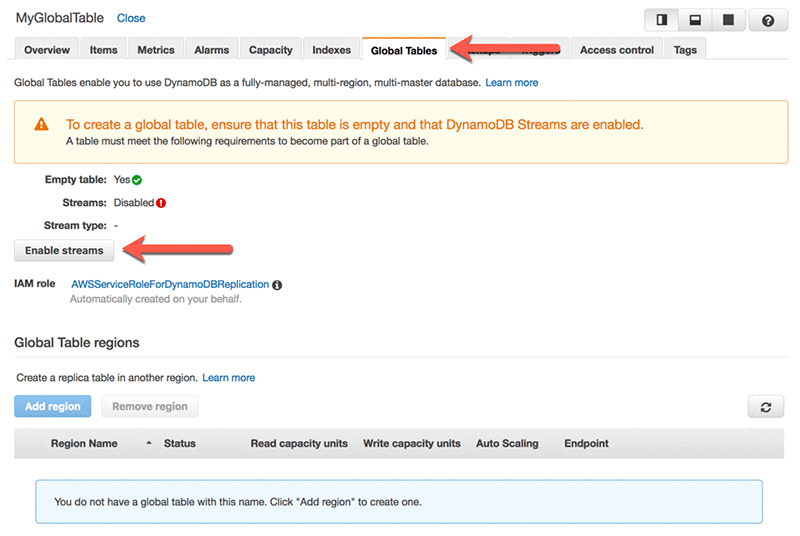
Task: Click the 'You do not have a global table' message
Action: tap(238, 502)
